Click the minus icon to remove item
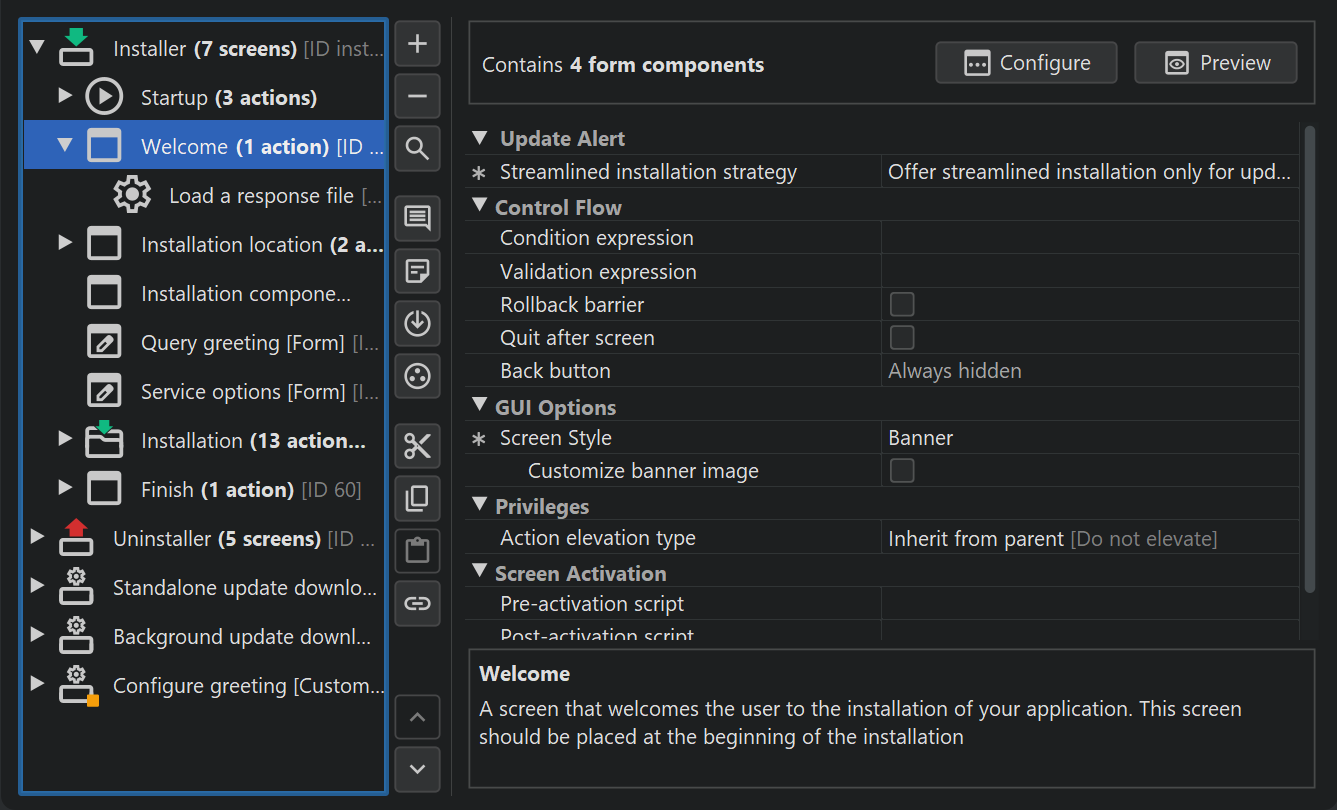Image resolution: width=1337 pixels, height=810 pixels. (418, 97)
